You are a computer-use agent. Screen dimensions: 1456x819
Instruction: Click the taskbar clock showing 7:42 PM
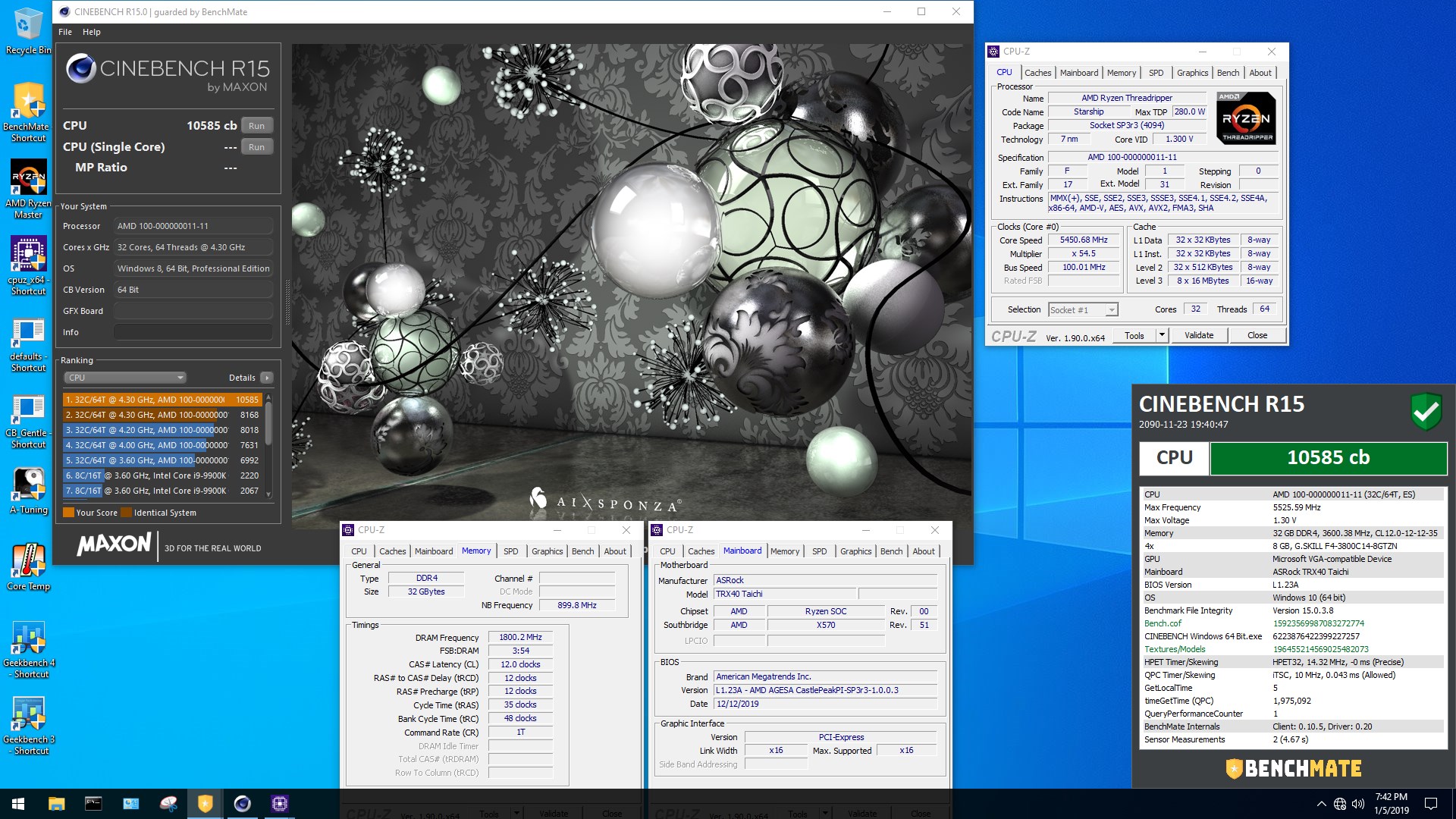pyautogui.click(x=1391, y=804)
